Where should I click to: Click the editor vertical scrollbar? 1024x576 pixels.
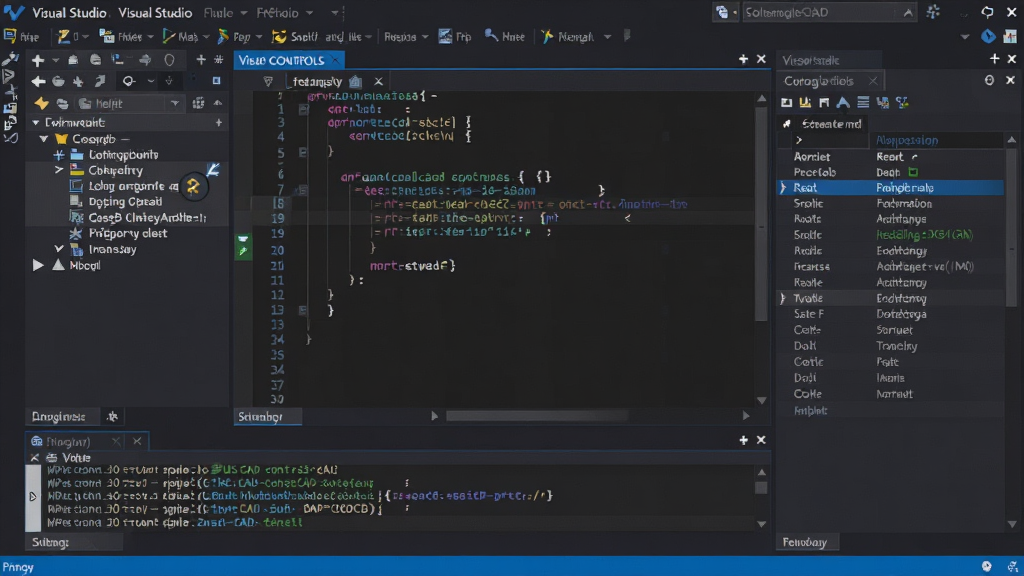[761, 216]
